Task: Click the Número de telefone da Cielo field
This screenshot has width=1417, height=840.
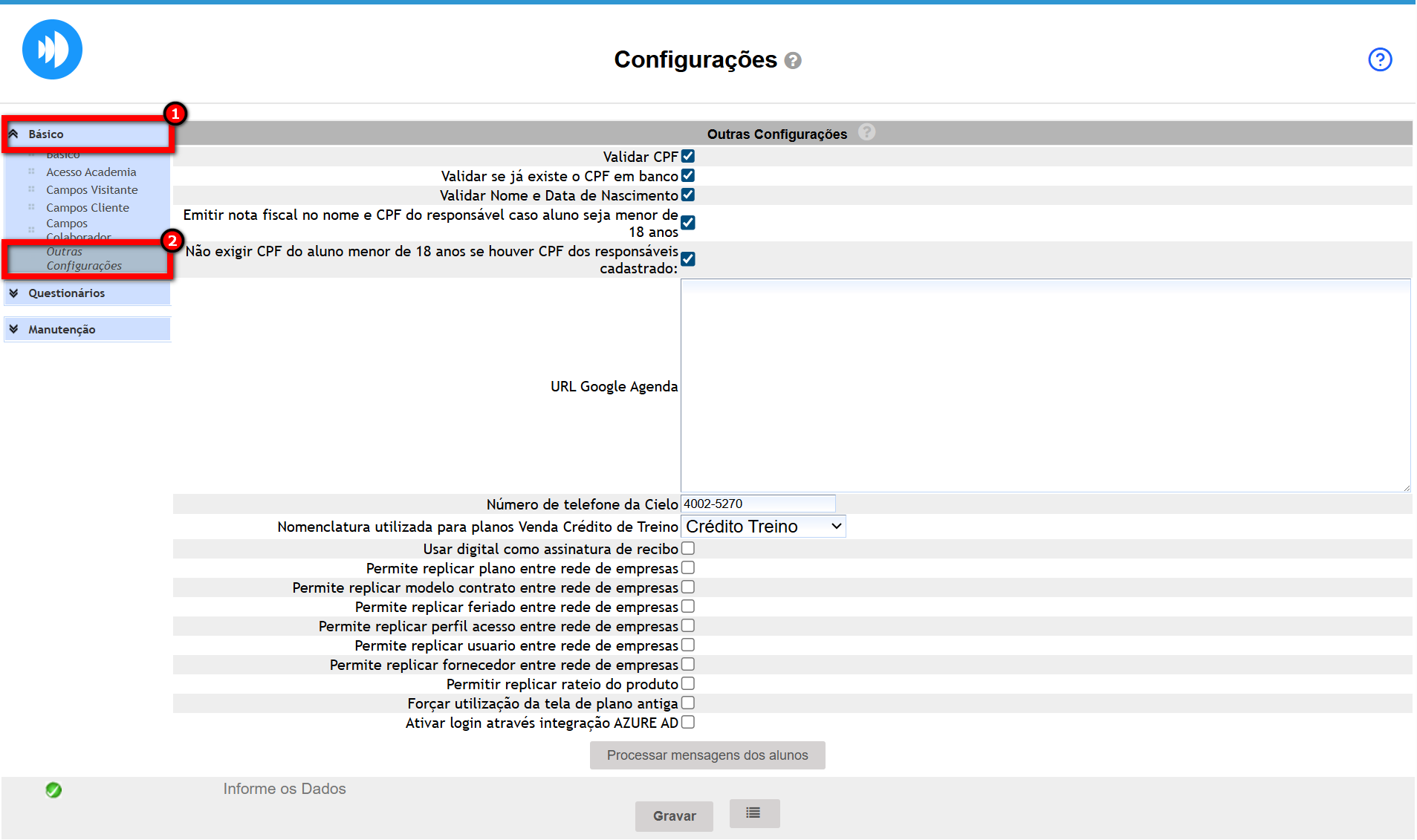Action: (x=757, y=504)
